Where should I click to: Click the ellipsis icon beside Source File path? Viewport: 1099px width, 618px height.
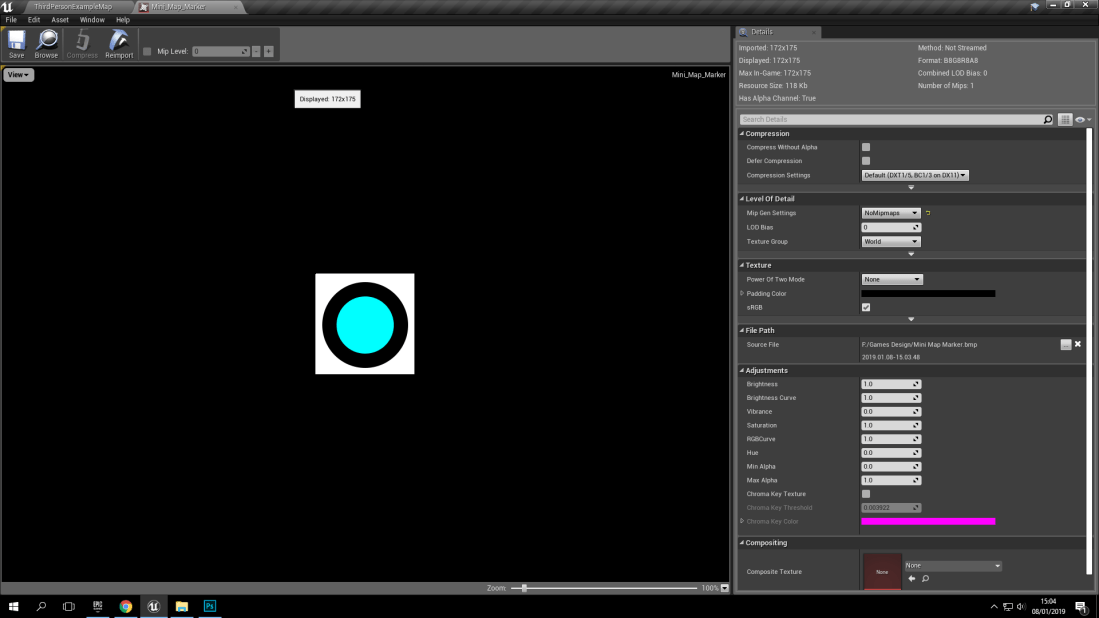pyautogui.click(x=1066, y=344)
